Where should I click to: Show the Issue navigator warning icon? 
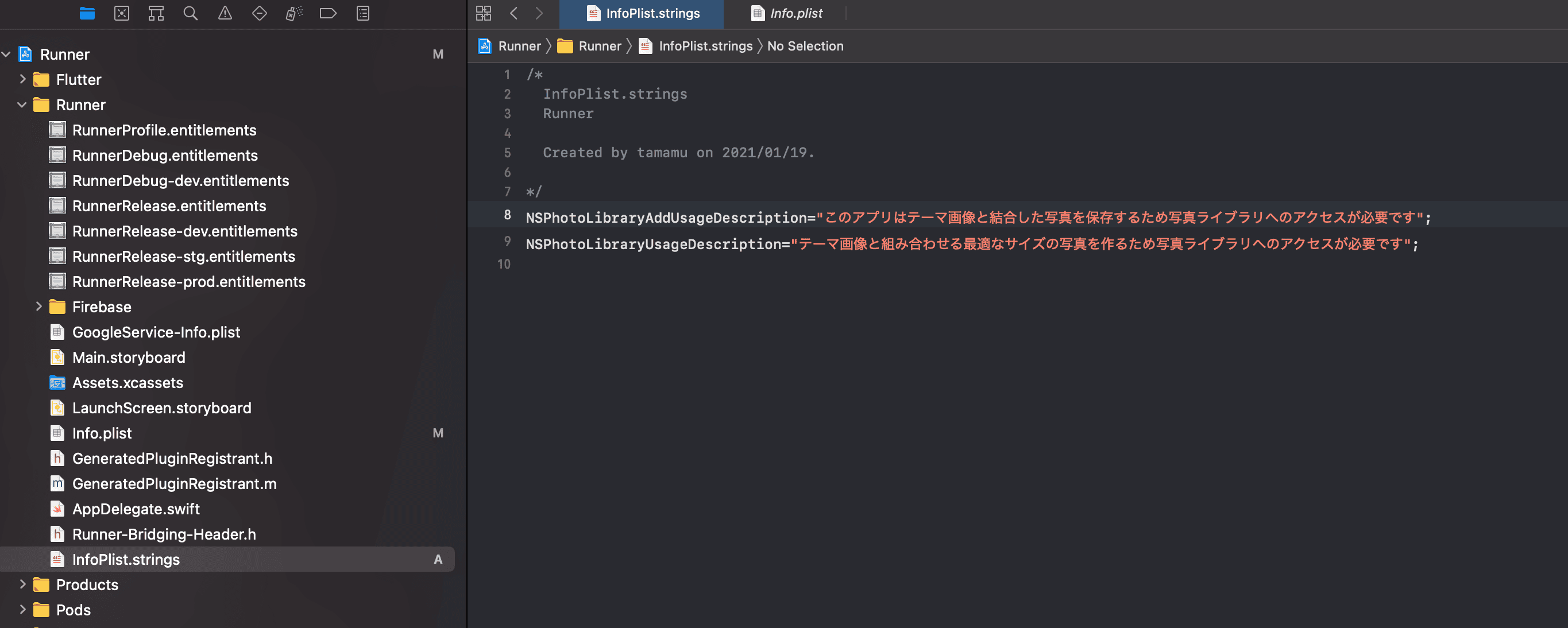pyautogui.click(x=225, y=13)
